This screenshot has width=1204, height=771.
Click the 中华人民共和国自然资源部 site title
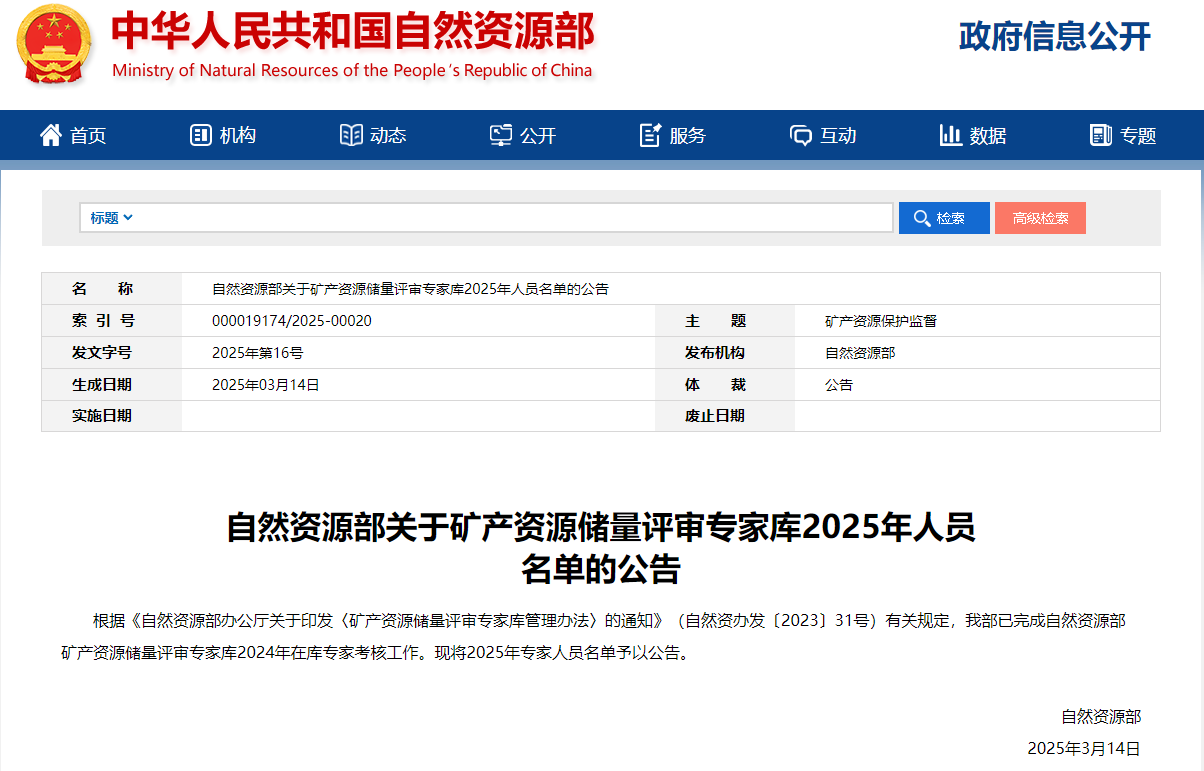click(x=352, y=32)
